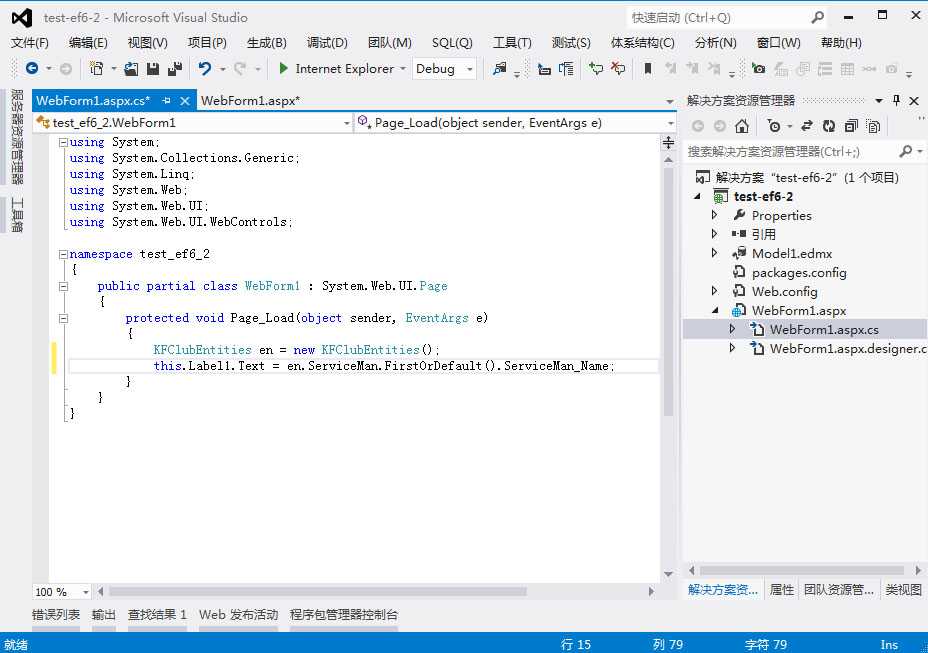Open the 文件(F) menu

coord(30,43)
